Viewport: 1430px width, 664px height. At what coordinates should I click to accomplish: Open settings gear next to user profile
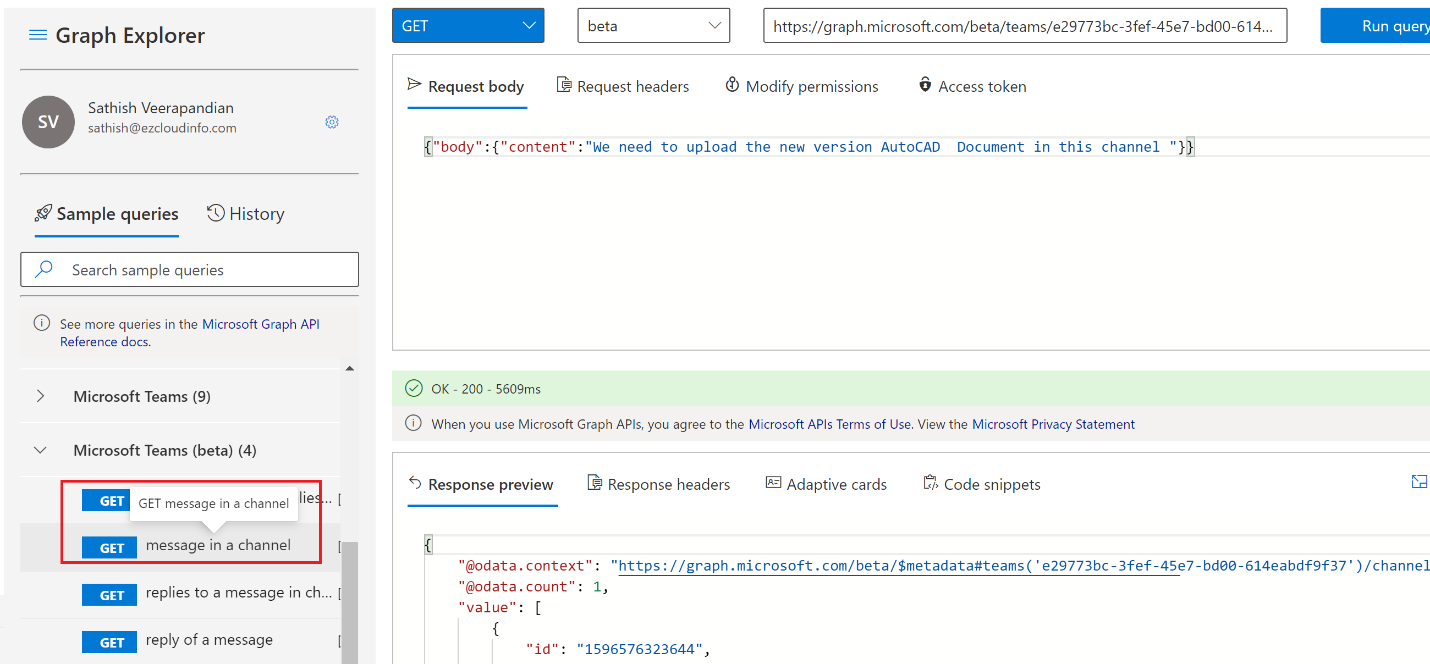[x=332, y=122]
